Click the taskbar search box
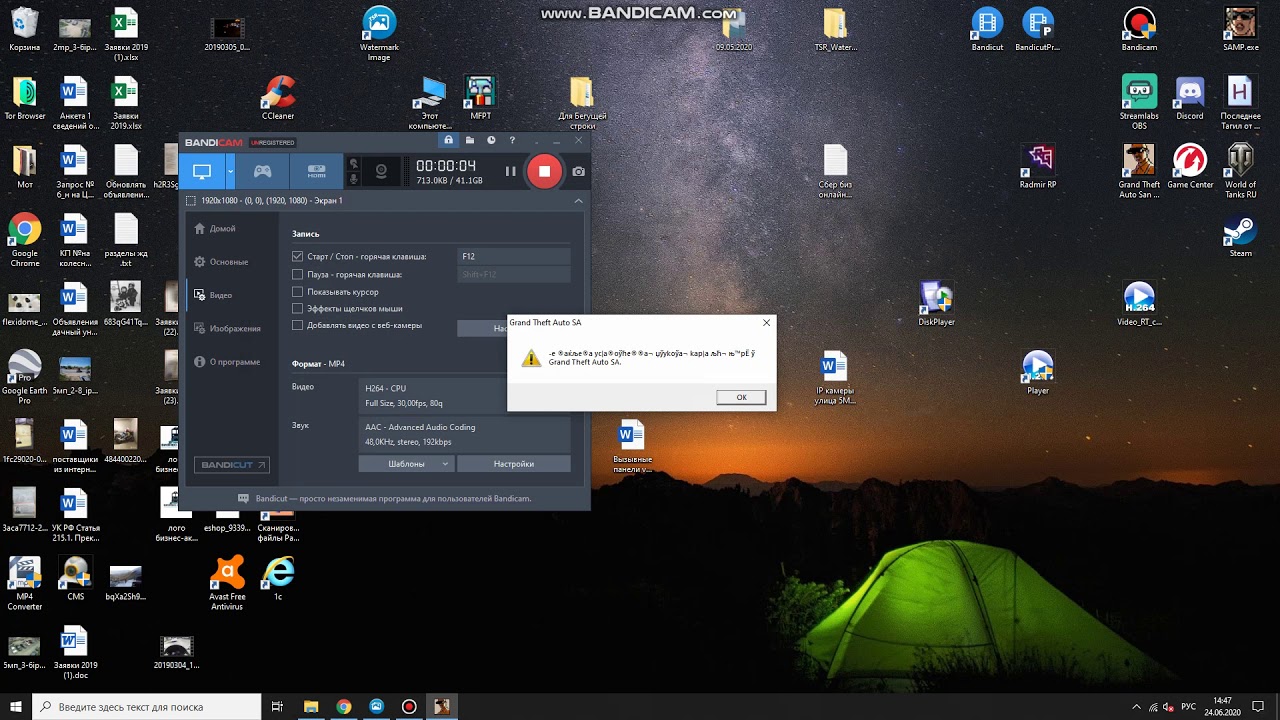The width and height of the screenshot is (1280, 720). (147, 707)
